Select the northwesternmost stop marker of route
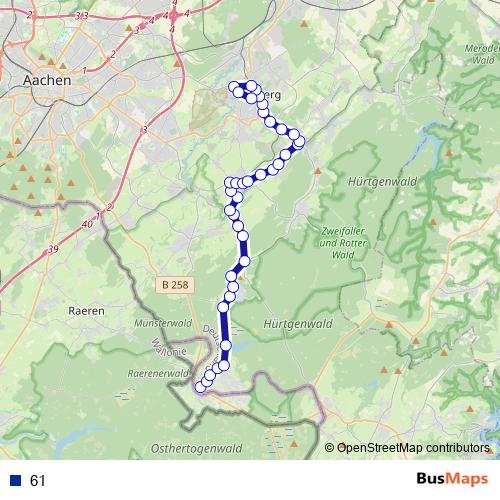 [234, 87]
